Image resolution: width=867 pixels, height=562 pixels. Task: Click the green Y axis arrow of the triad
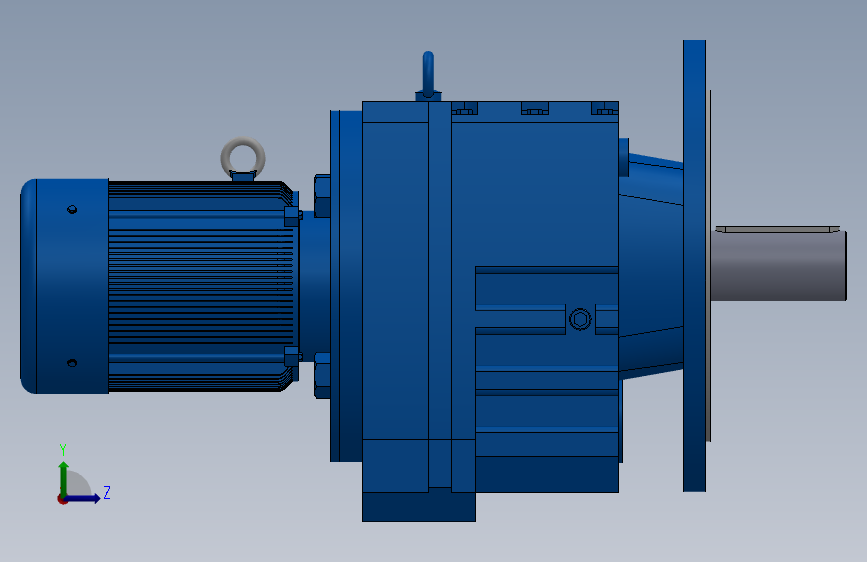tap(64, 478)
